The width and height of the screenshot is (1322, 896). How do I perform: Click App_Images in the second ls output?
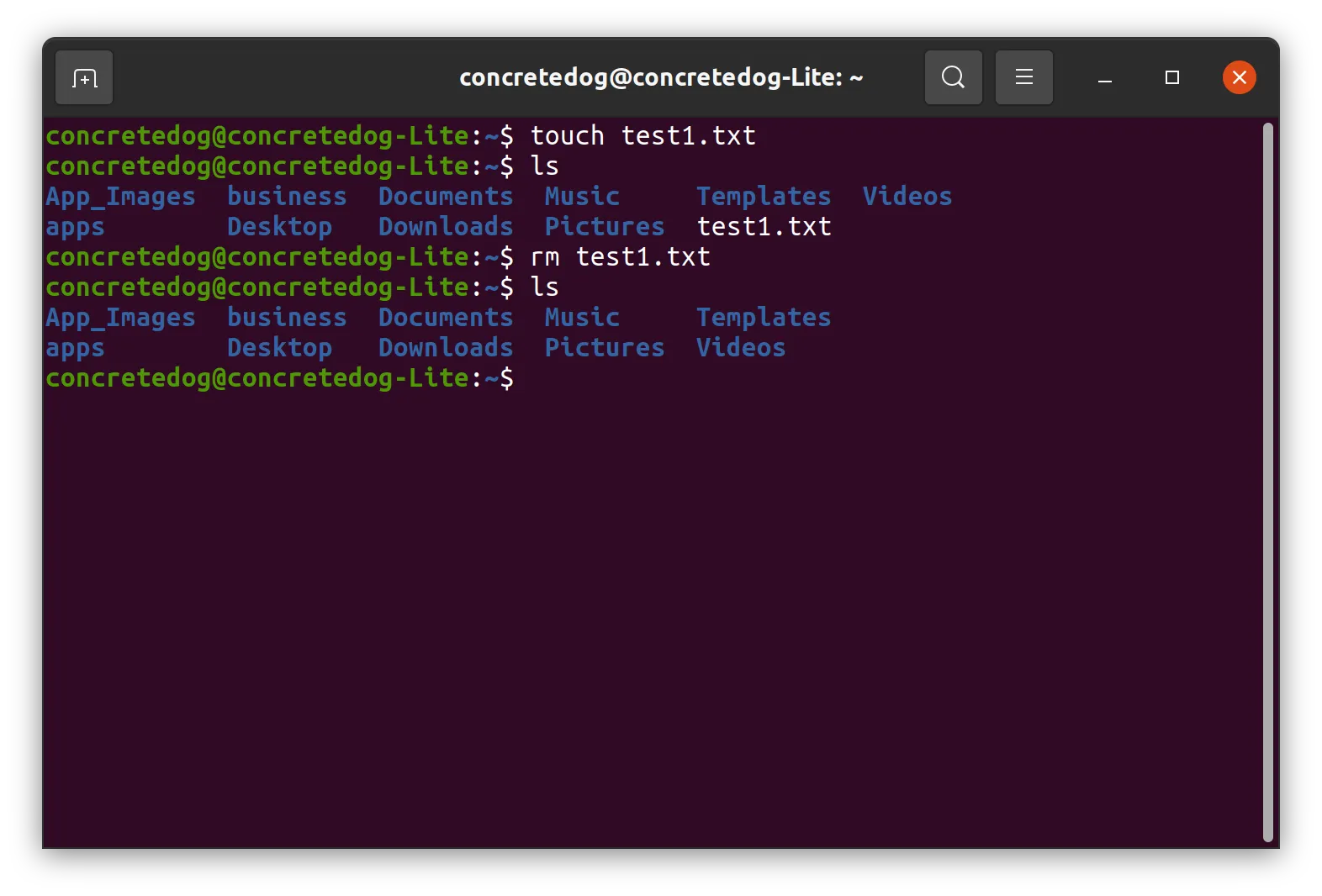click(120, 318)
